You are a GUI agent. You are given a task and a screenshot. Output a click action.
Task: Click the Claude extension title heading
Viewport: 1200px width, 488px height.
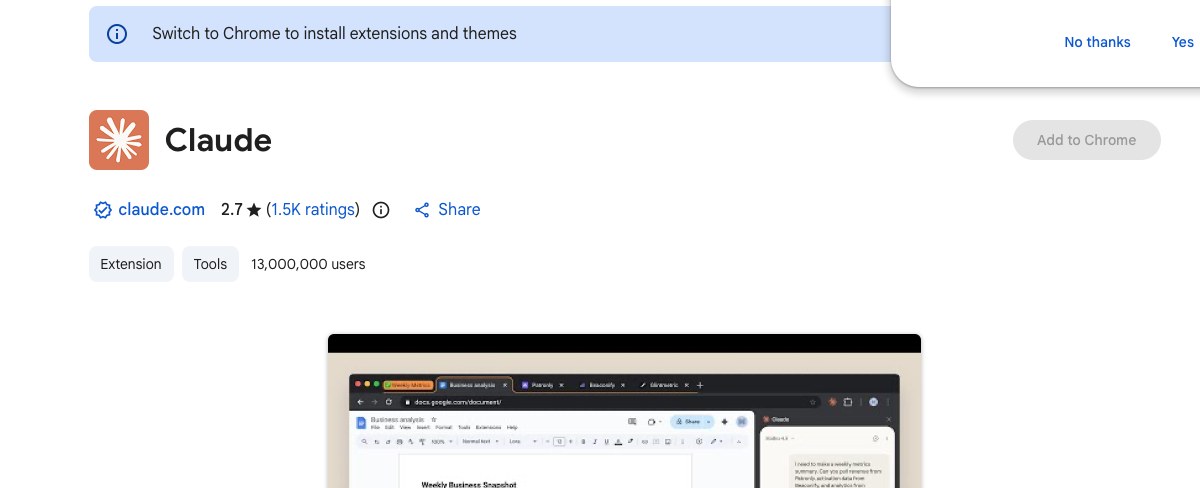[x=218, y=140]
